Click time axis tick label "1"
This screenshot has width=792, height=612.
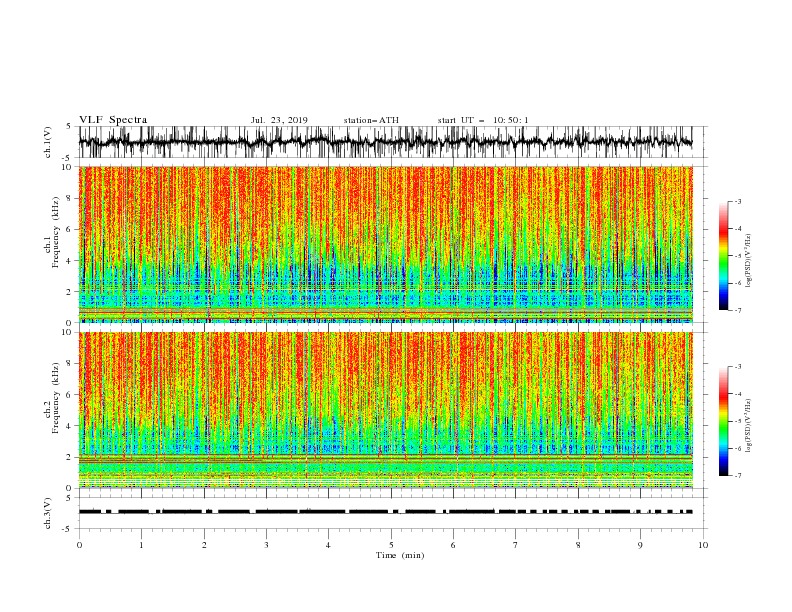tap(141, 545)
